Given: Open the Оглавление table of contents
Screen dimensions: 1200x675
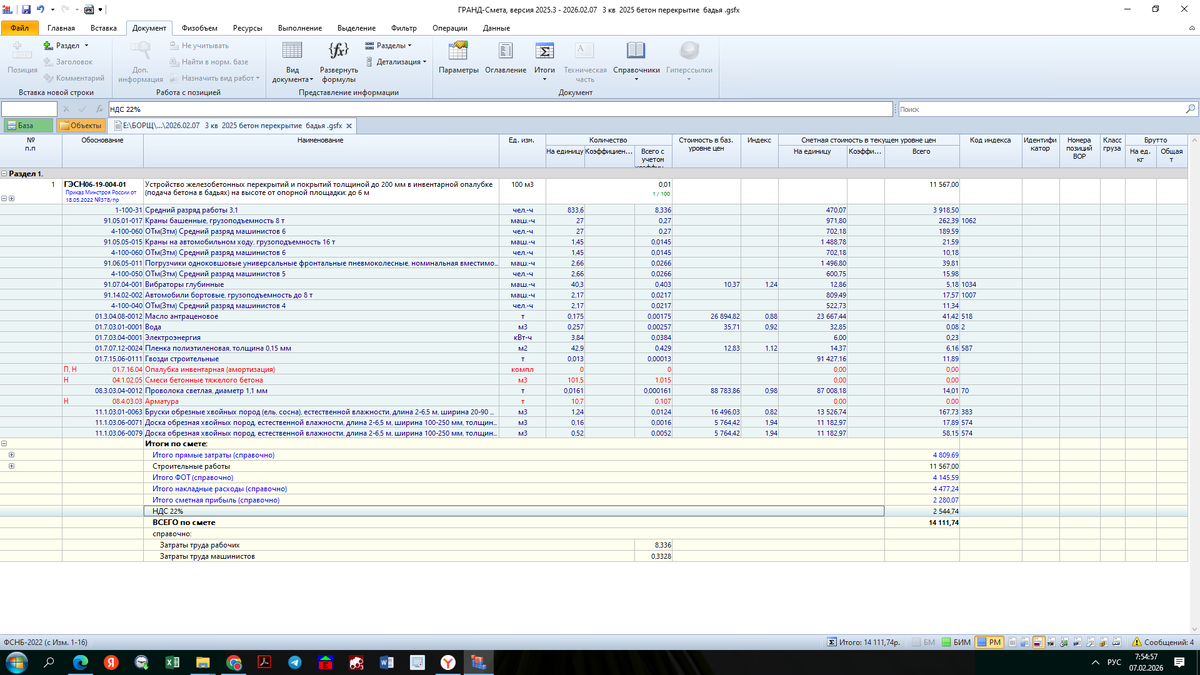Looking at the screenshot, I should click(505, 58).
